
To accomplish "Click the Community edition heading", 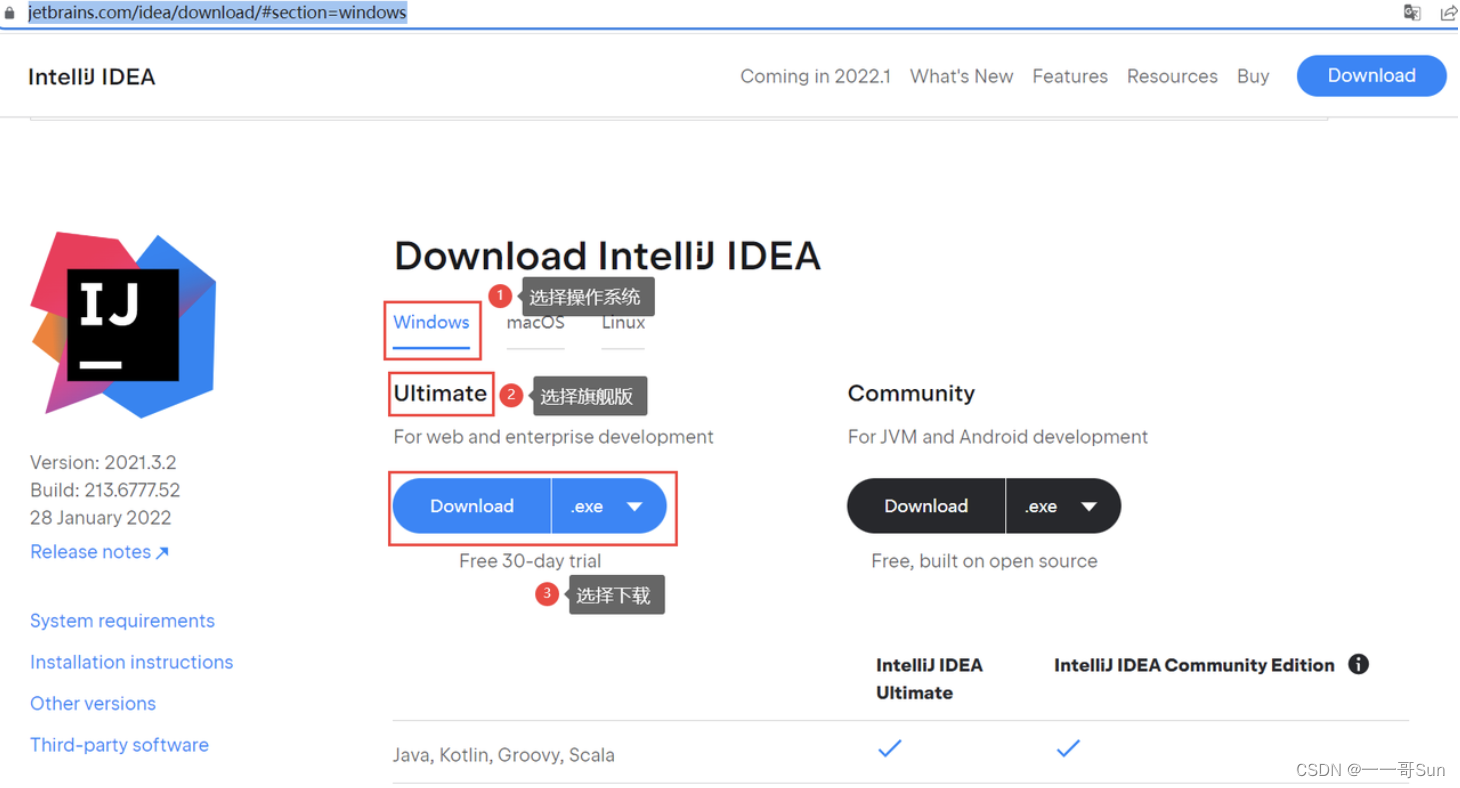I will click(x=911, y=393).
